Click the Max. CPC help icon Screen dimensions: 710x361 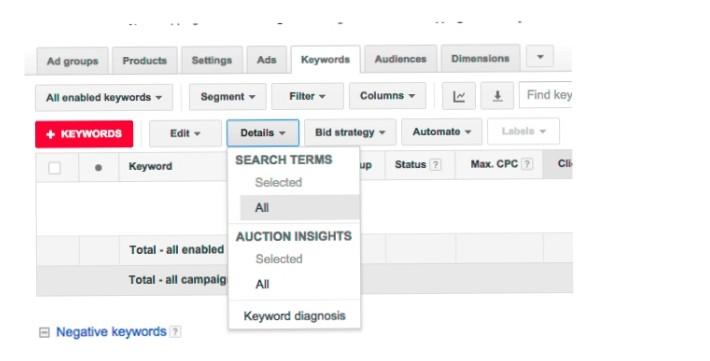pos(527,164)
